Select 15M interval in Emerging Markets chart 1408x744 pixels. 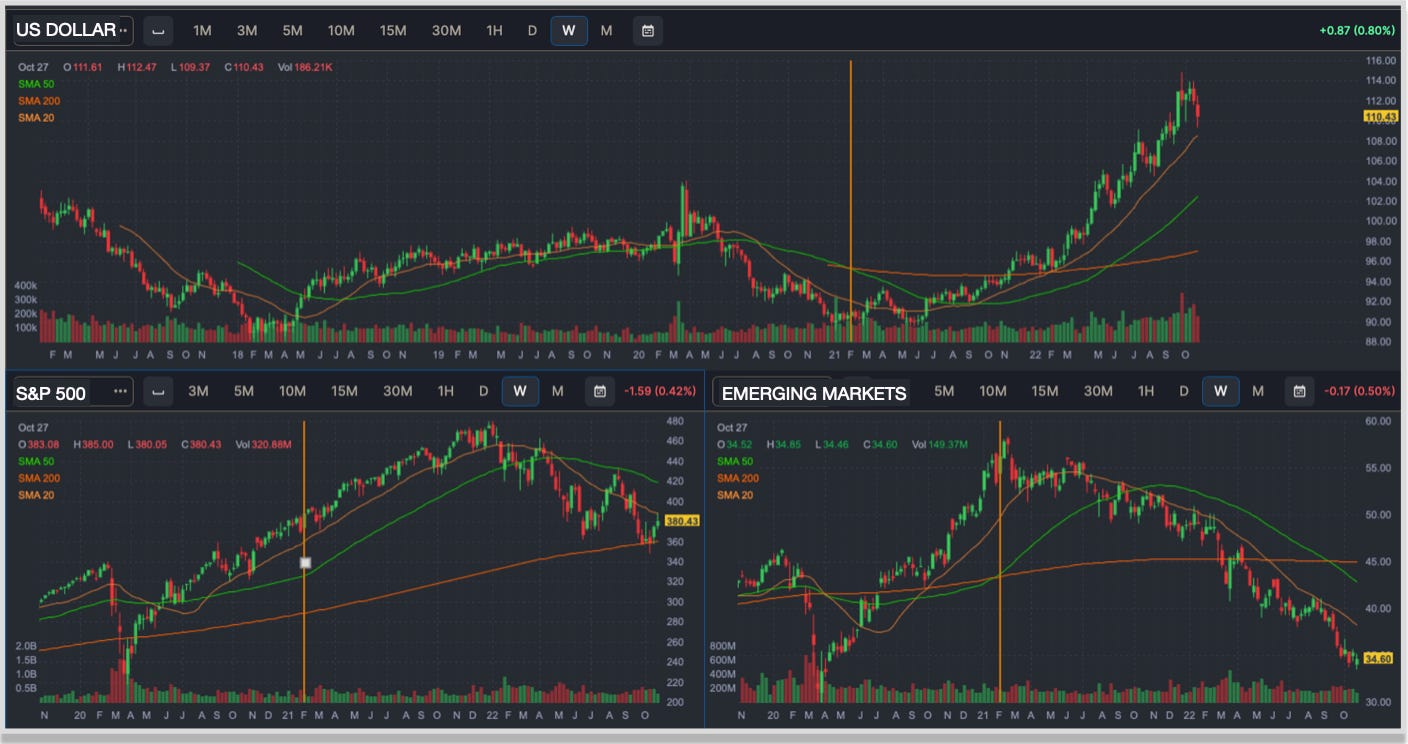click(x=1045, y=391)
